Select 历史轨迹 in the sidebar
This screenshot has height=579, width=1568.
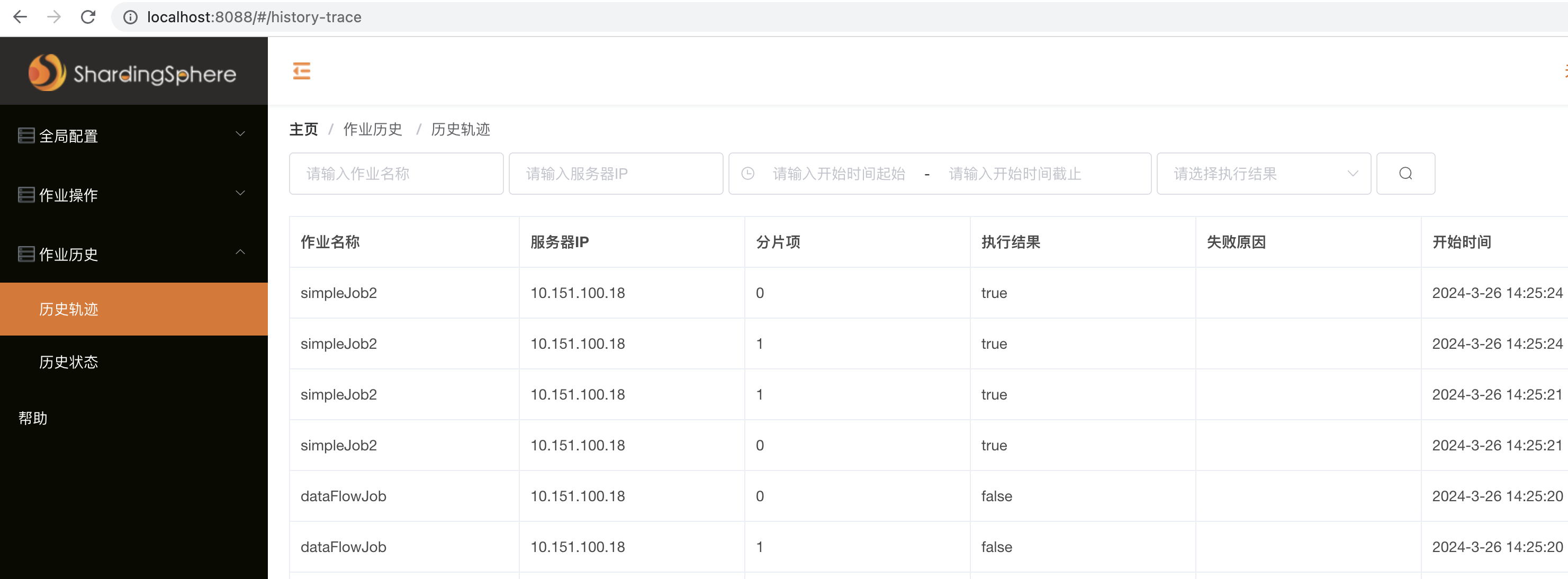68,309
